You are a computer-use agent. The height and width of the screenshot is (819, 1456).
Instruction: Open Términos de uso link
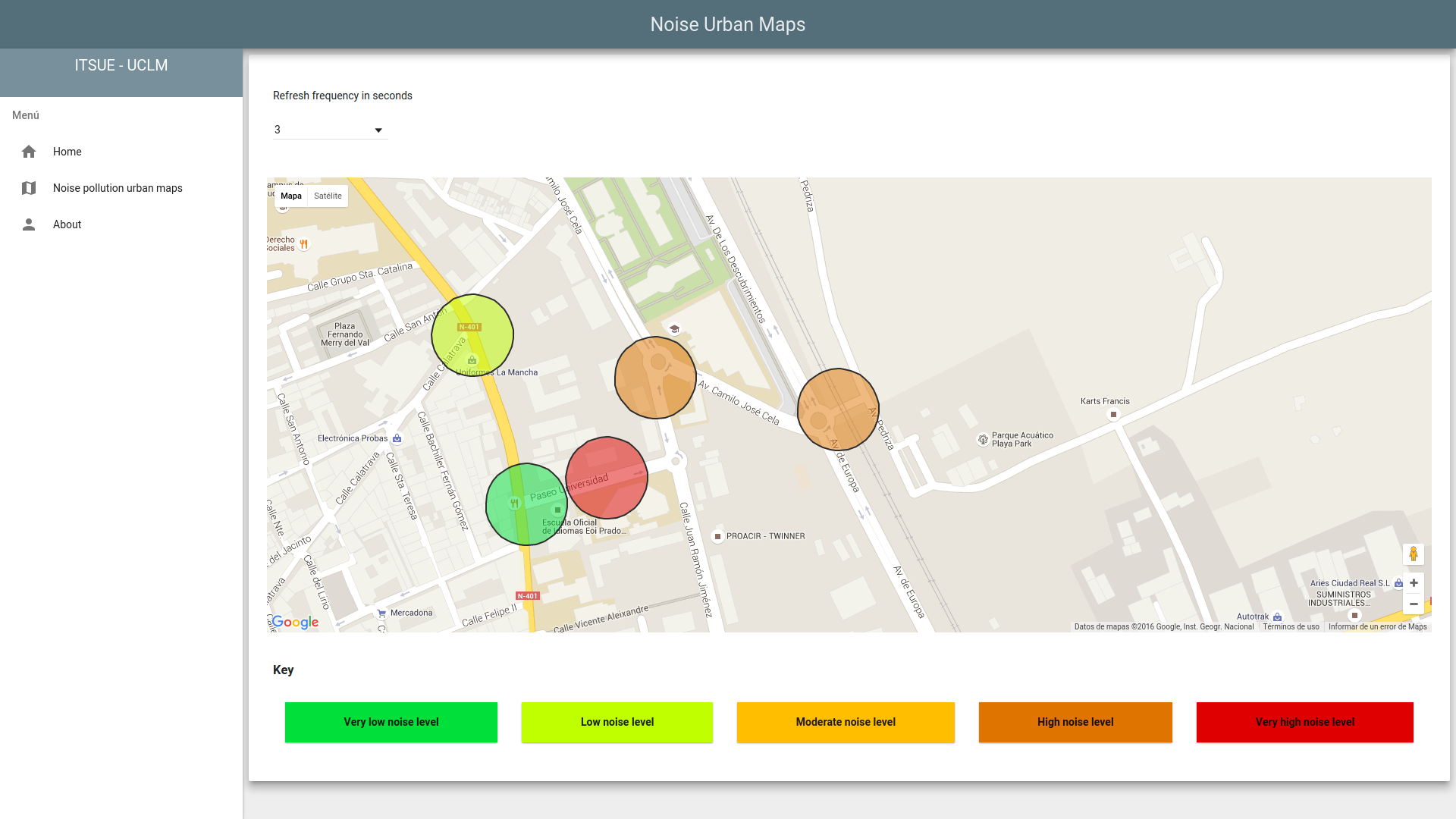tap(1291, 626)
